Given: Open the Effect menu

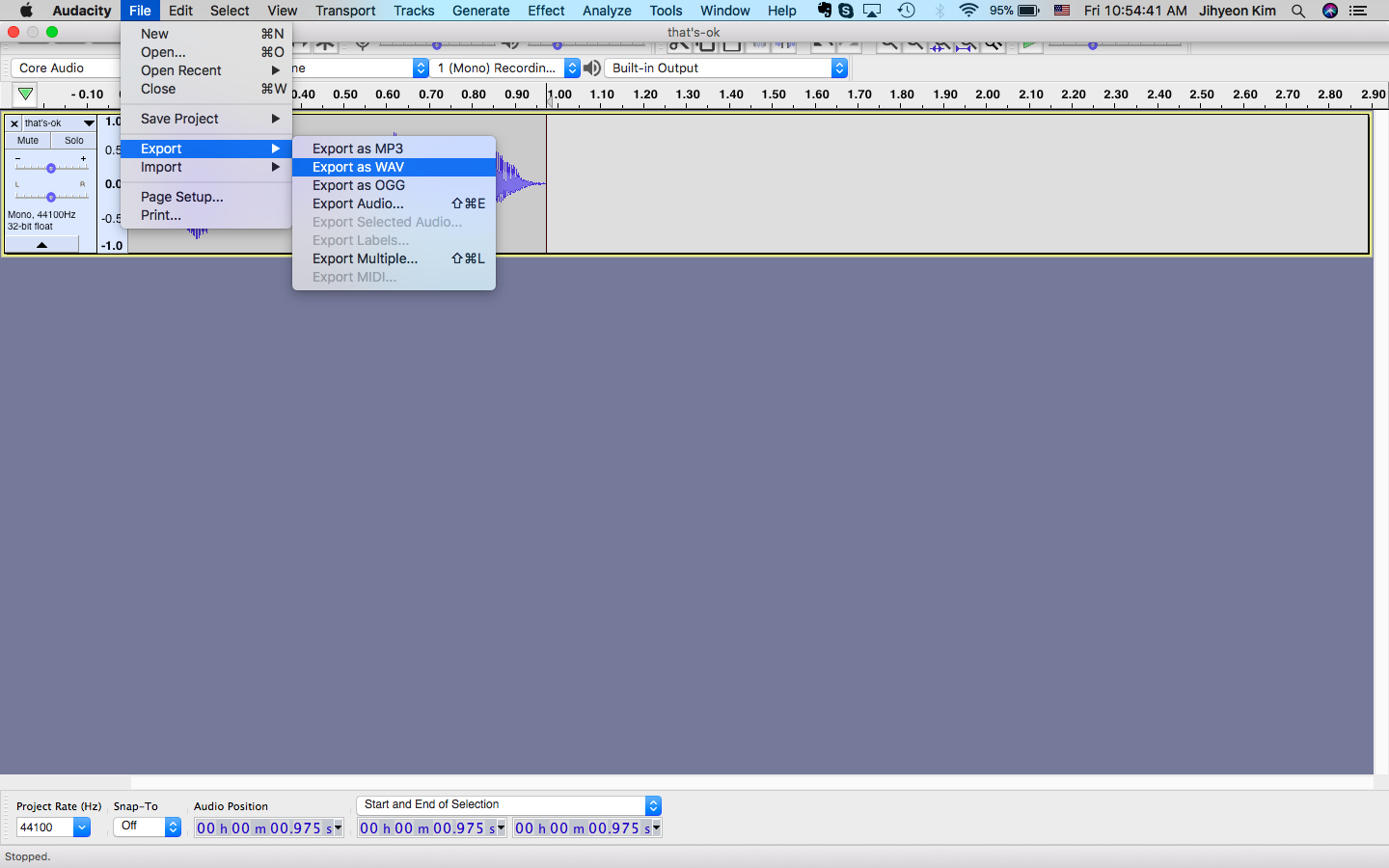Looking at the screenshot, I should pyautogui.click(x=546, y=11).
